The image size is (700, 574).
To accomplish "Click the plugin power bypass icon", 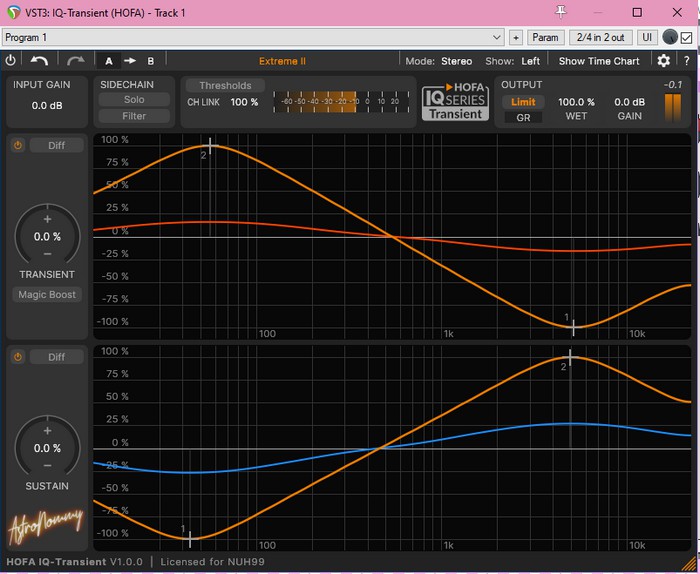I will 11,61.
